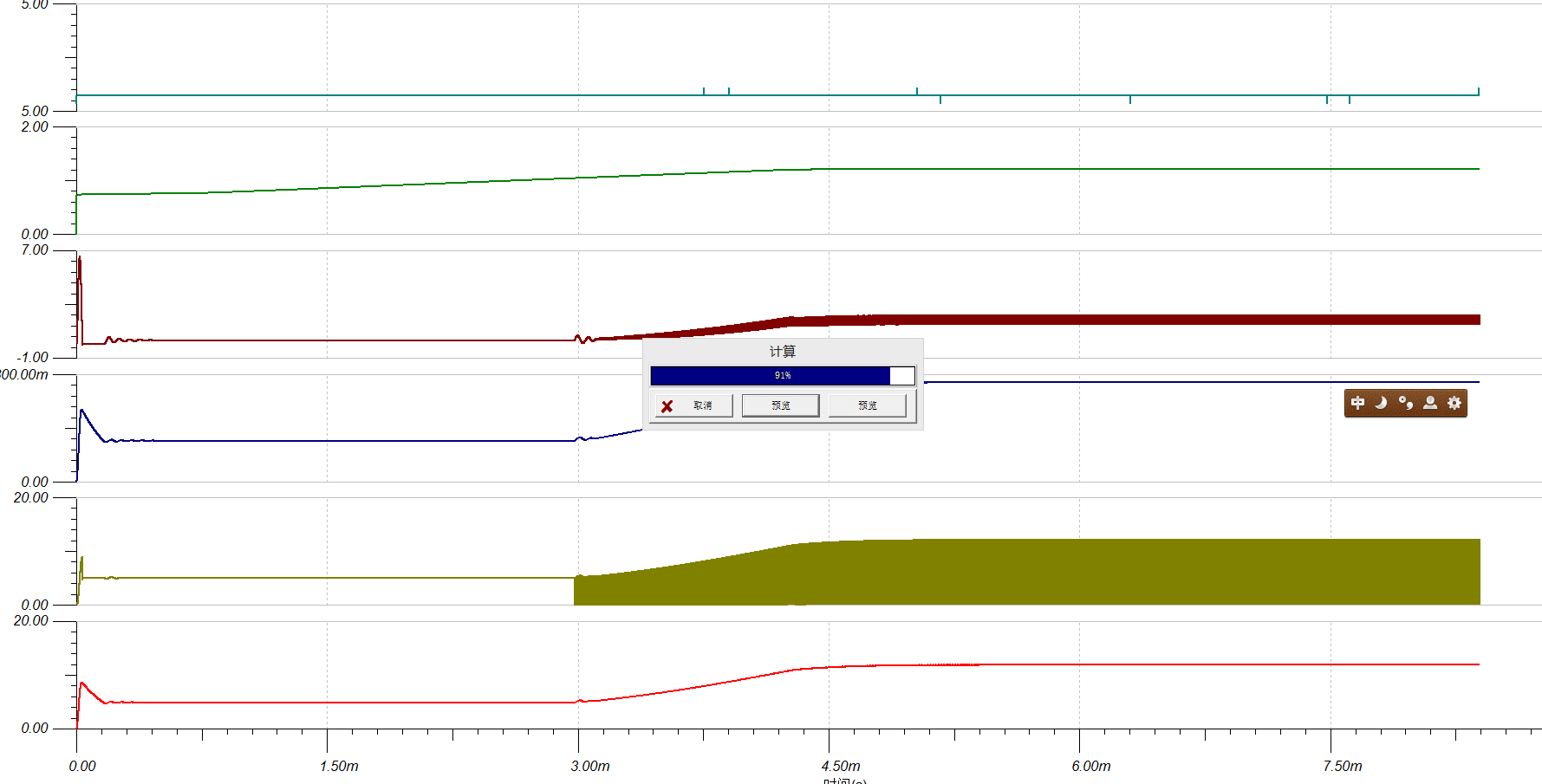The image size is (1542, 784).
Task: Open the input method user account icon
Action: tap(1430, 403)
